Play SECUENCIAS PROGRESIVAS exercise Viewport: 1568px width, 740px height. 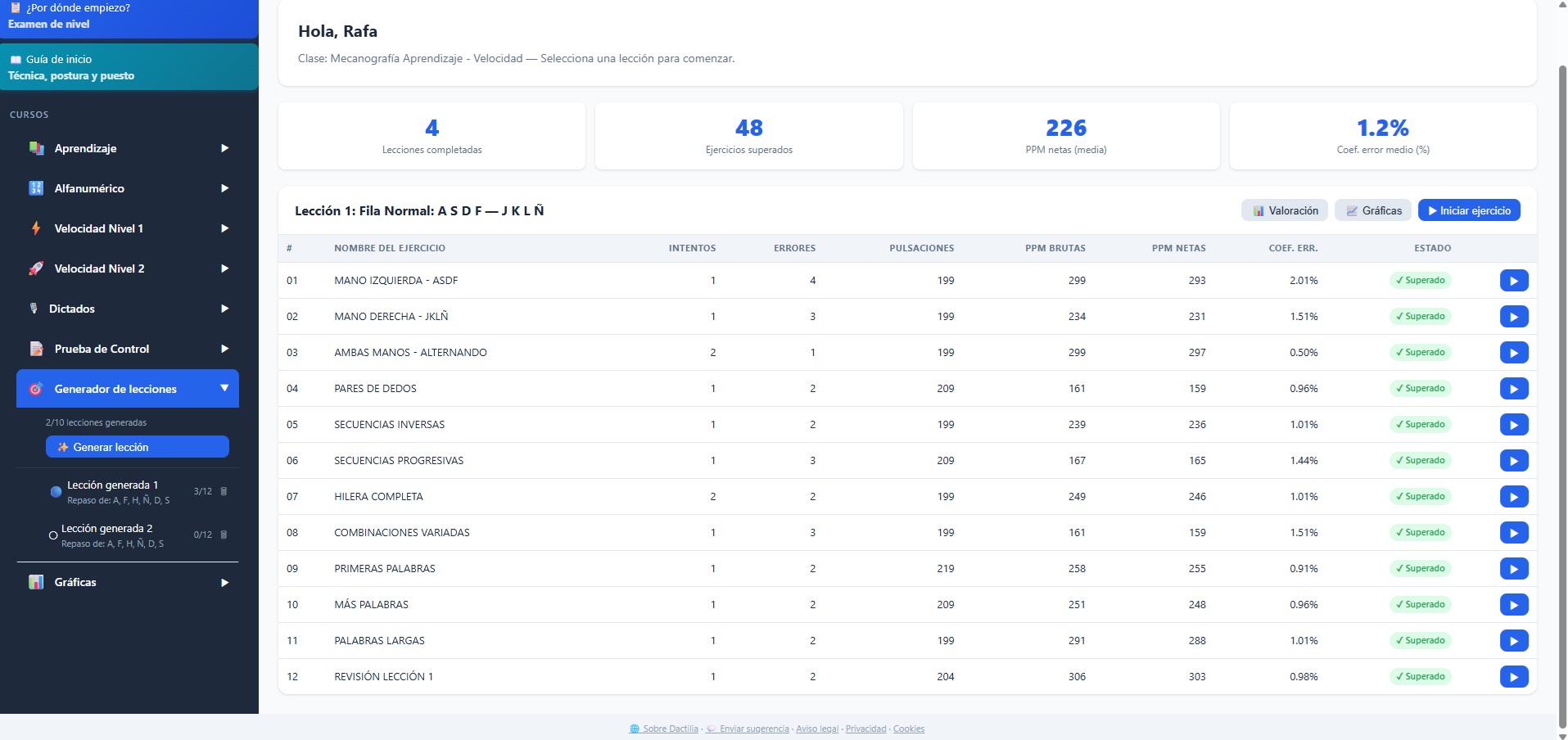(x=1514, y=461)
